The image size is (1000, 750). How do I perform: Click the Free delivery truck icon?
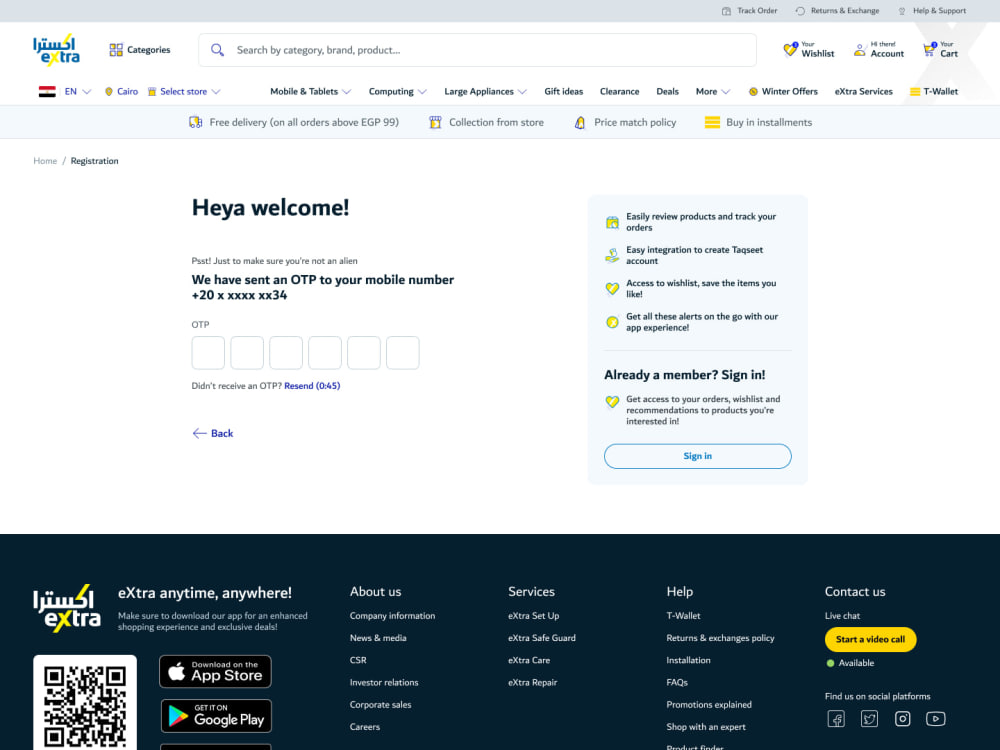tap(196, 122)
